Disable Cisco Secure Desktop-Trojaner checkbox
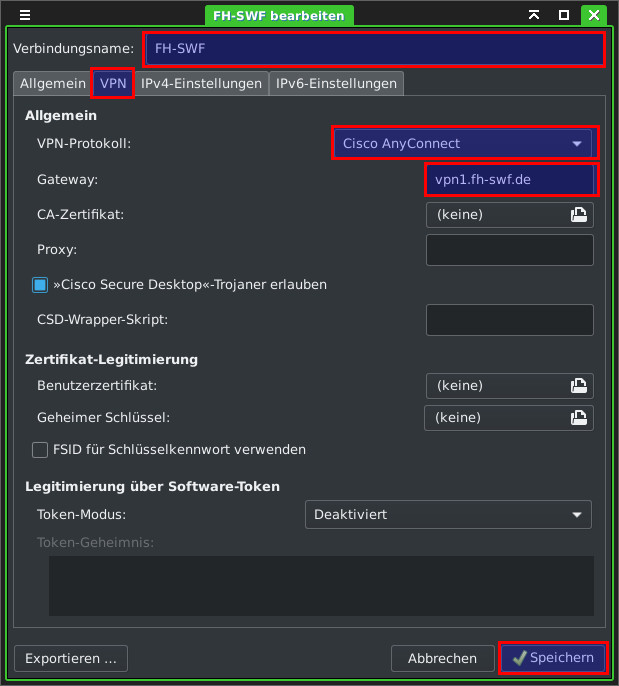The width and height of the screenshot is (619, 686). coord(40,285)
